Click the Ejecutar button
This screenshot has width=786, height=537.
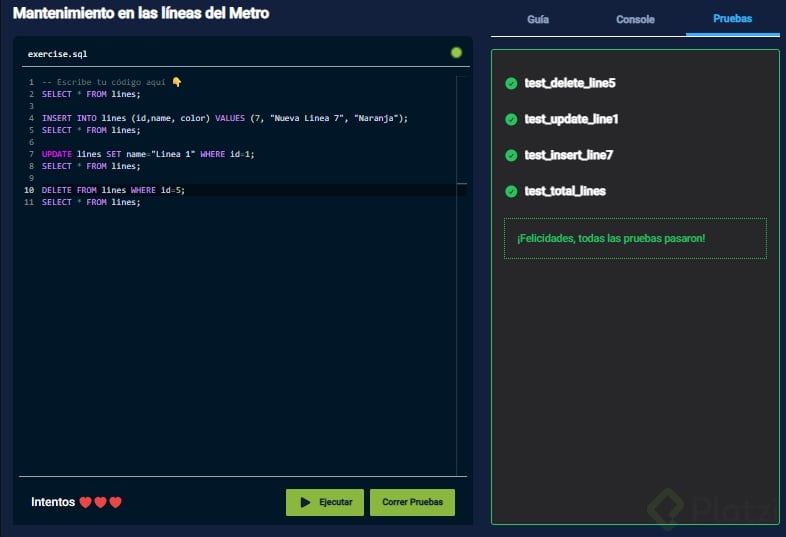point(325,502)
